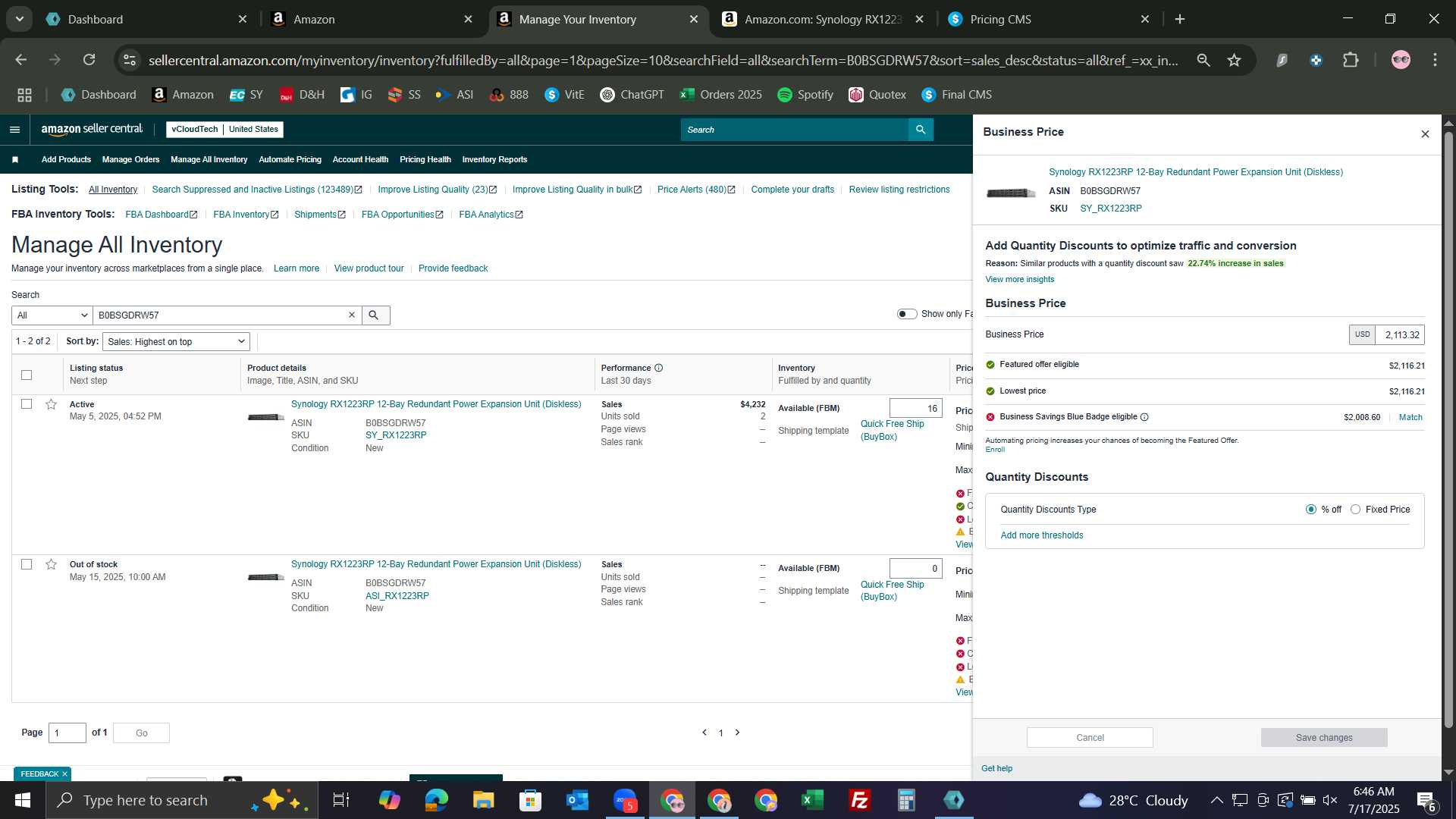Click the Get help link
1456x819 pixels.
[x=996, y=769]
